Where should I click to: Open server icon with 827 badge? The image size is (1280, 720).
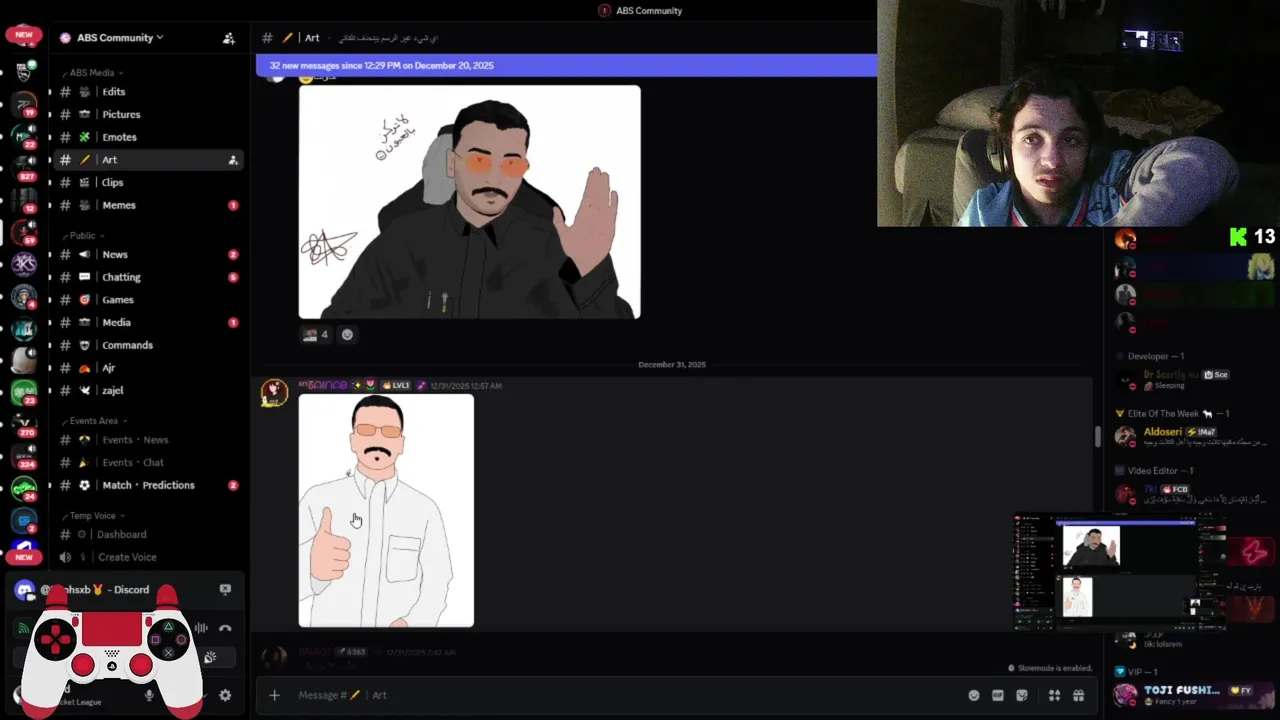(24, 166)
